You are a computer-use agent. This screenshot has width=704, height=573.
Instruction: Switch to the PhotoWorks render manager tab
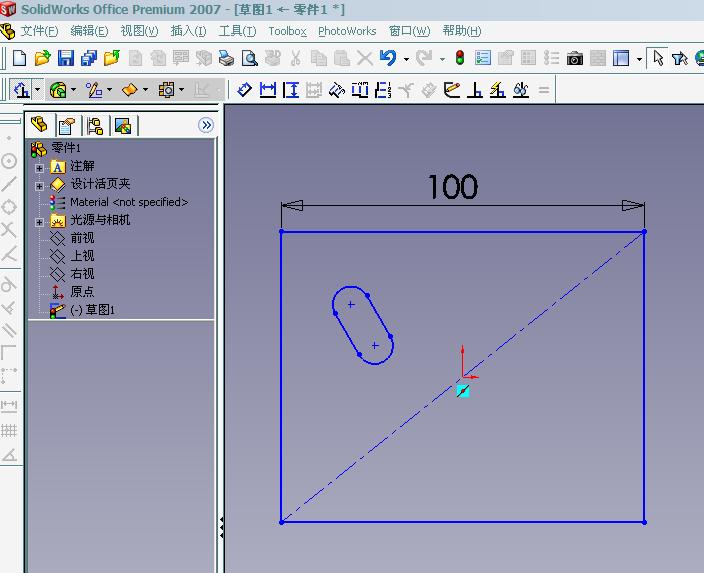(x=123, y=126)
